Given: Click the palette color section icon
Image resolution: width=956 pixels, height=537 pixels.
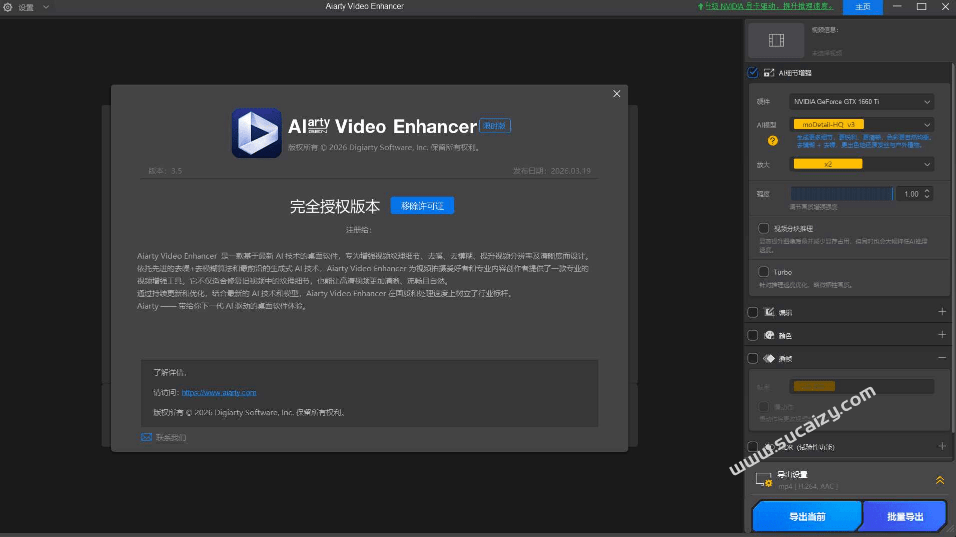Looking at the screenshot, I should [x=769, y=335].
